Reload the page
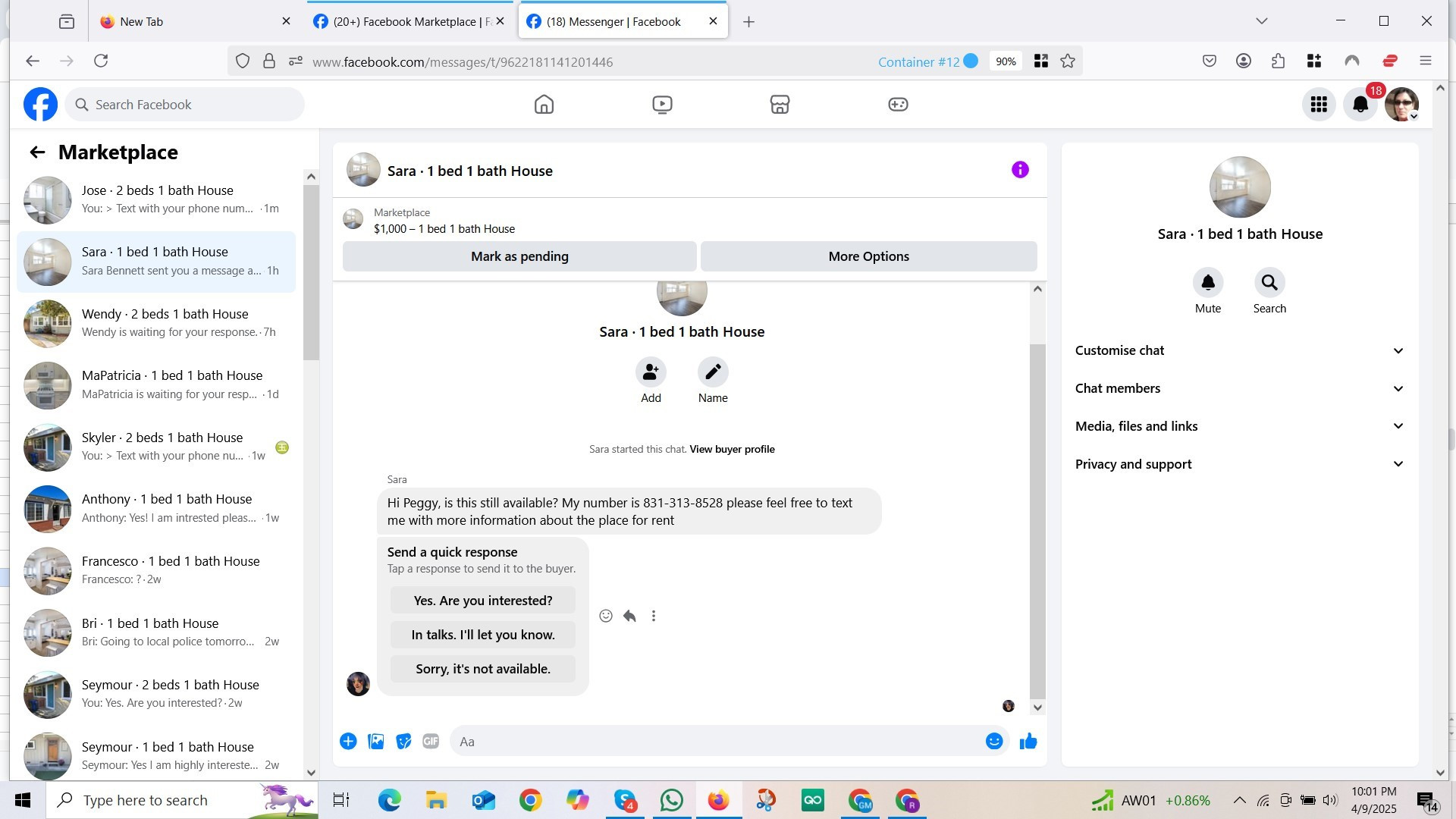Viewport: 1456px width, 819px height. 101,61
